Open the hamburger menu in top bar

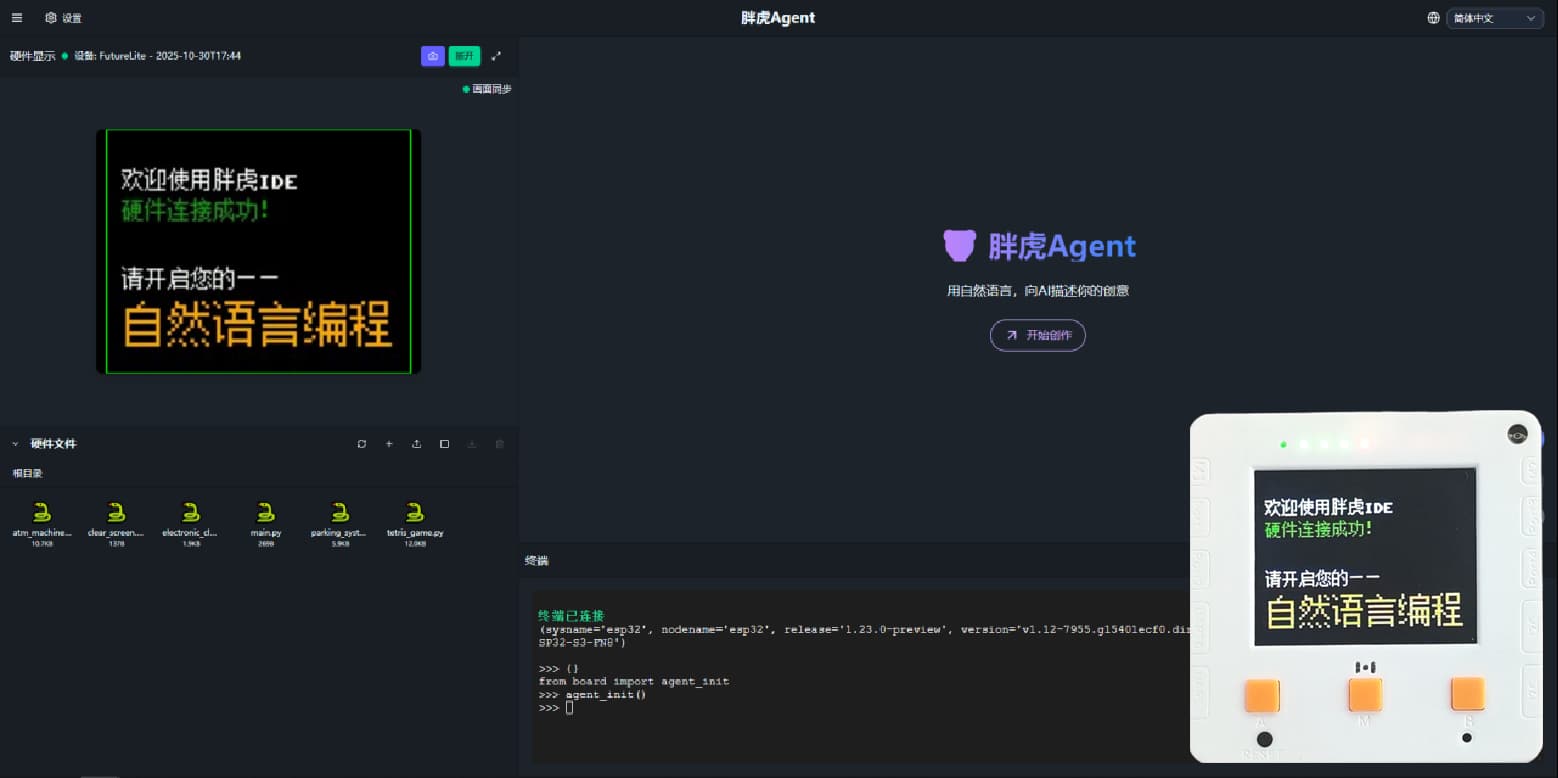[x=16, y=18]
